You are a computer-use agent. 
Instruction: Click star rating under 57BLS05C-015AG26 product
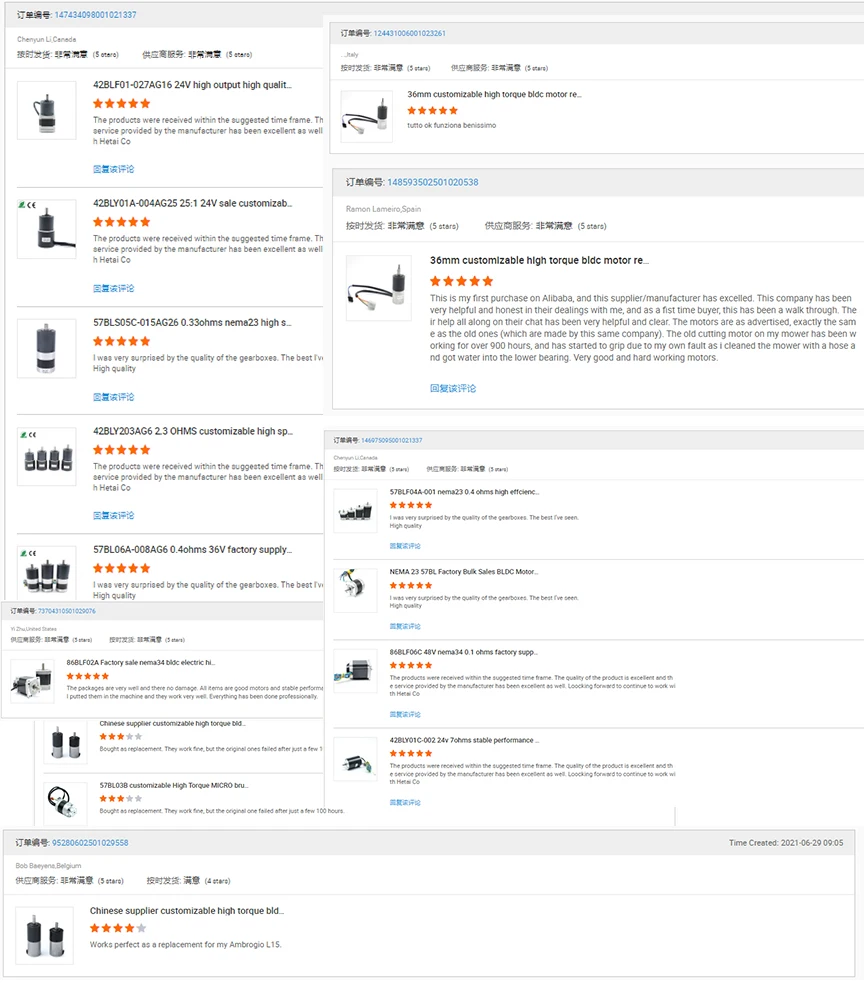coord(121,341)
